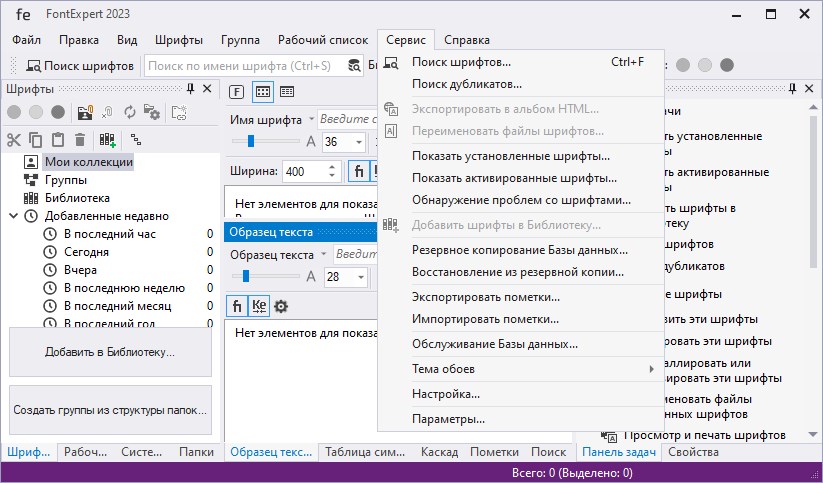Click the clipboard paste icon
The height and width of the screenshot is (483, 823).
tap(58, 140)
